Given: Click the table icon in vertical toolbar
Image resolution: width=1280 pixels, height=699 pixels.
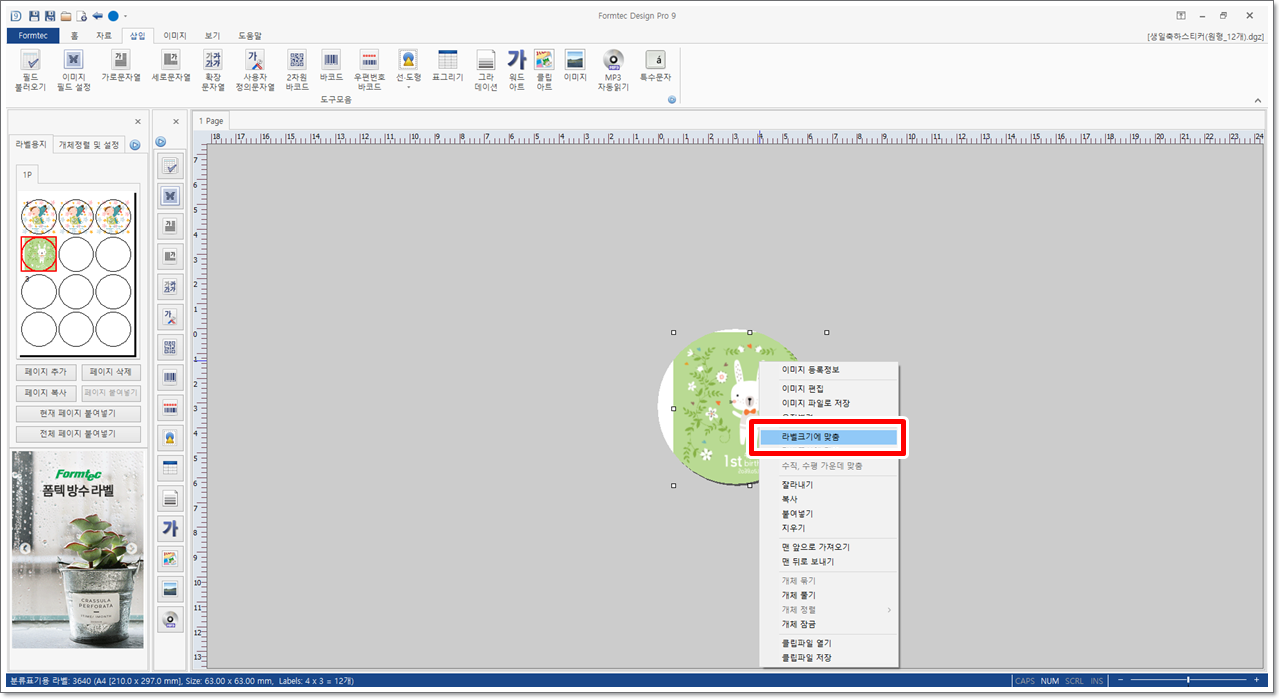Looking at the screenshot, I should 170,468.
